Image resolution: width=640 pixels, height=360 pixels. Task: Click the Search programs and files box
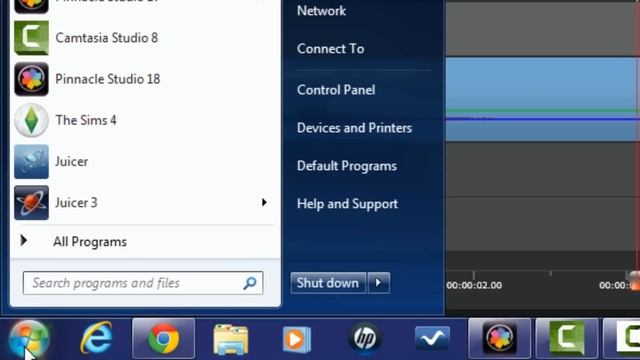coord(143,283)
